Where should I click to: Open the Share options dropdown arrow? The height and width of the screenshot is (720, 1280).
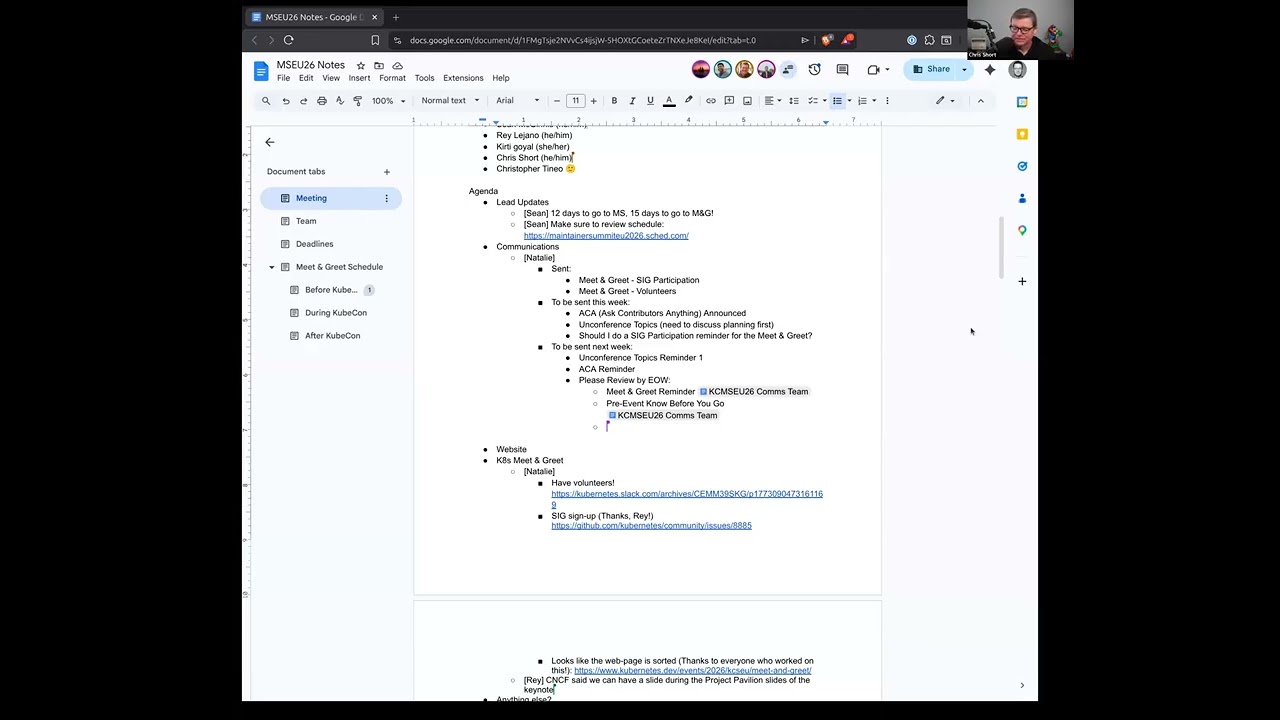tap(964, 70)
